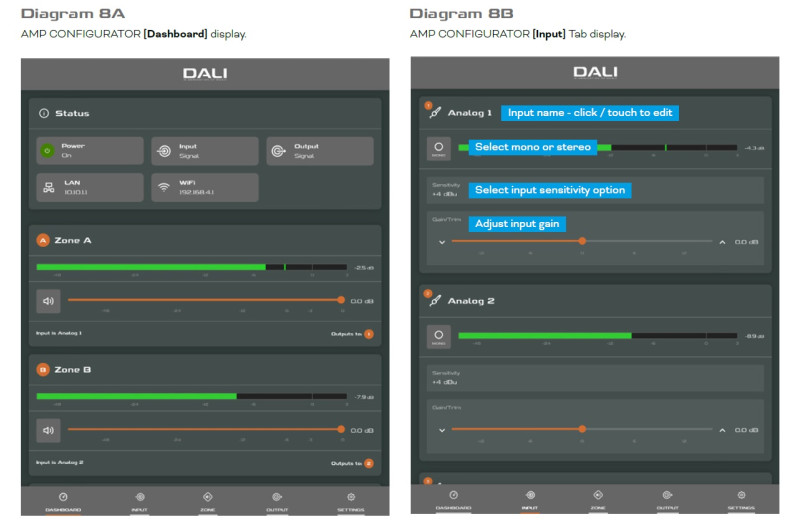The width and height of the screenshot is (805, 522).
Task: Switch to the ZONE tab label in Diagram 8A
Action: pos(208,510)
